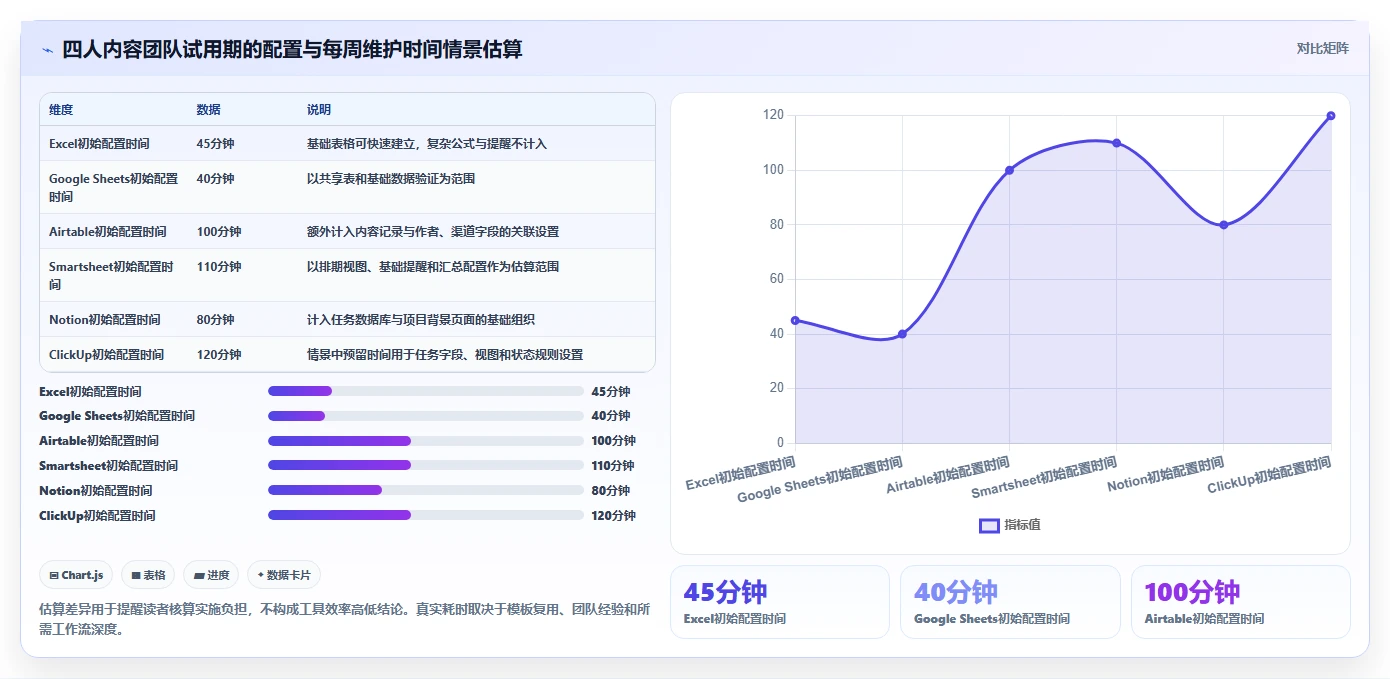Viewport: 1390px width, 679px height.
Task: Click the Chart.js chip
Action: (77, 575)
